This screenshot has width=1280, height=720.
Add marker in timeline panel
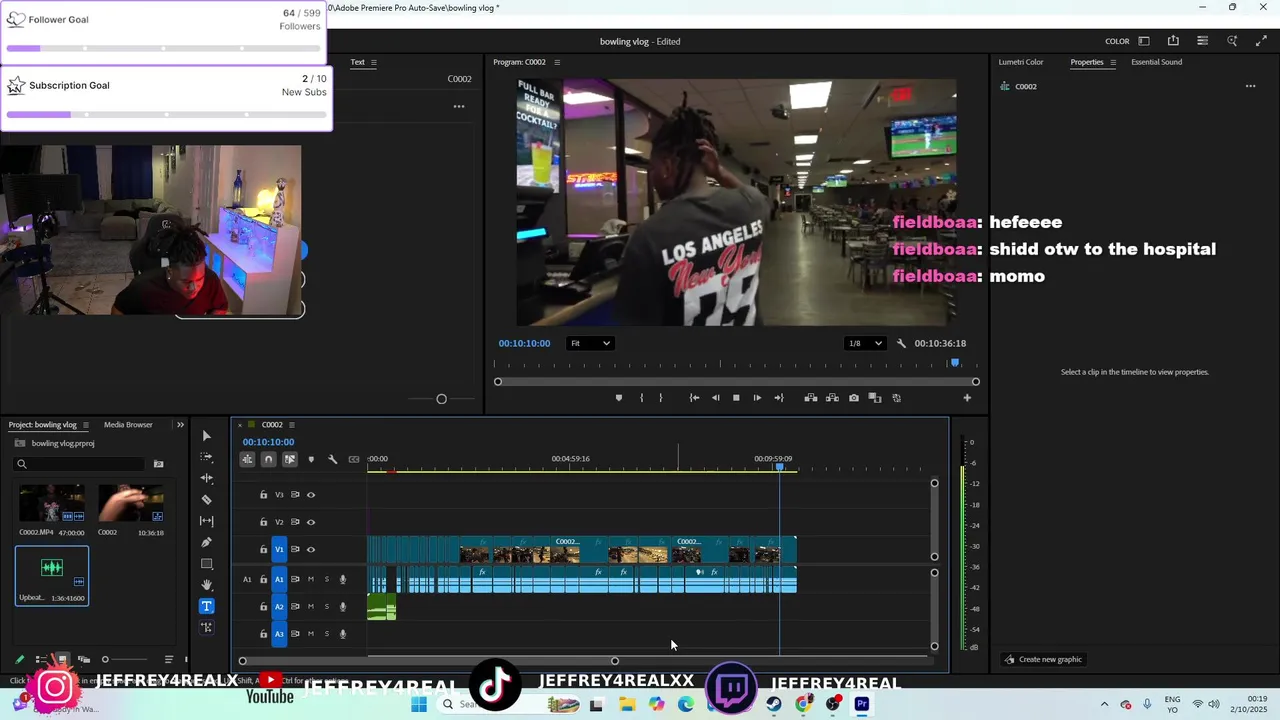click(x=311, y=459)
